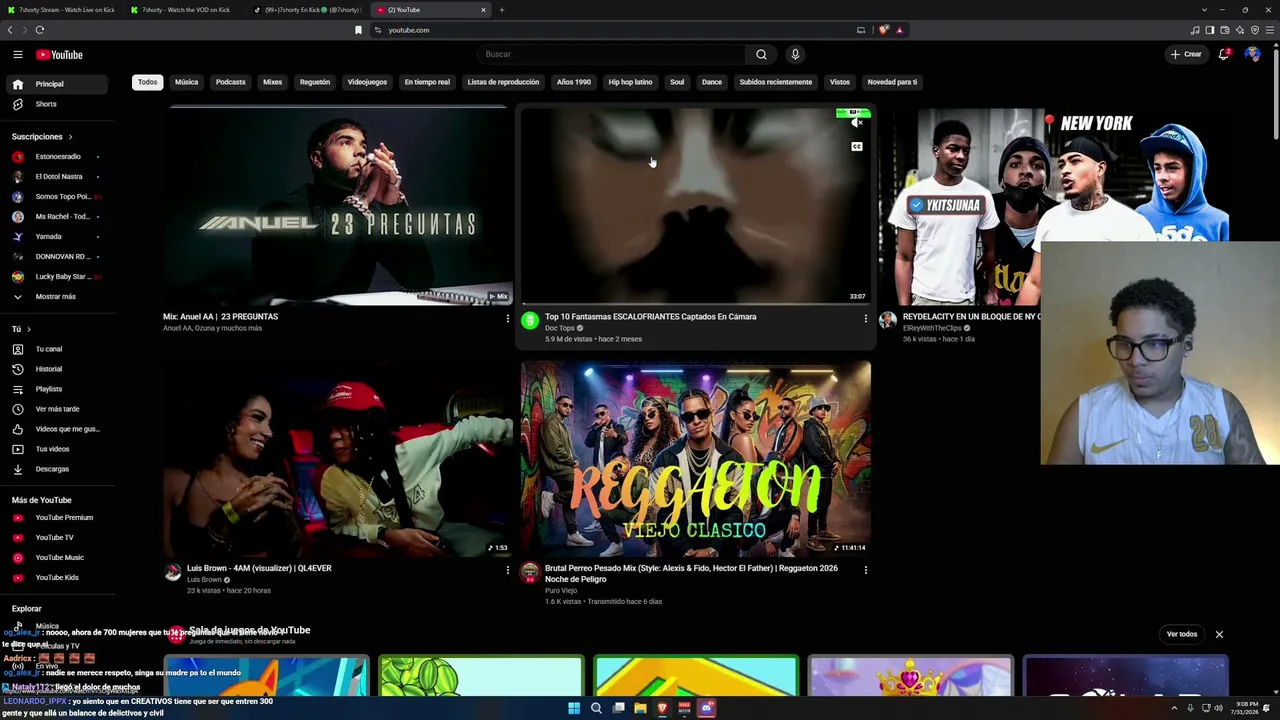Expand the Tú section header
Image resolution: width=1280 pixels, height=720 pixels.
21,329
